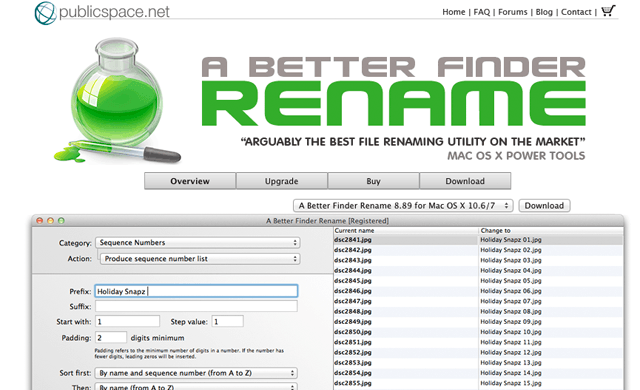
Task: Click new name Holiday Snapz 10.jpg
Action: tap(511, 332)
